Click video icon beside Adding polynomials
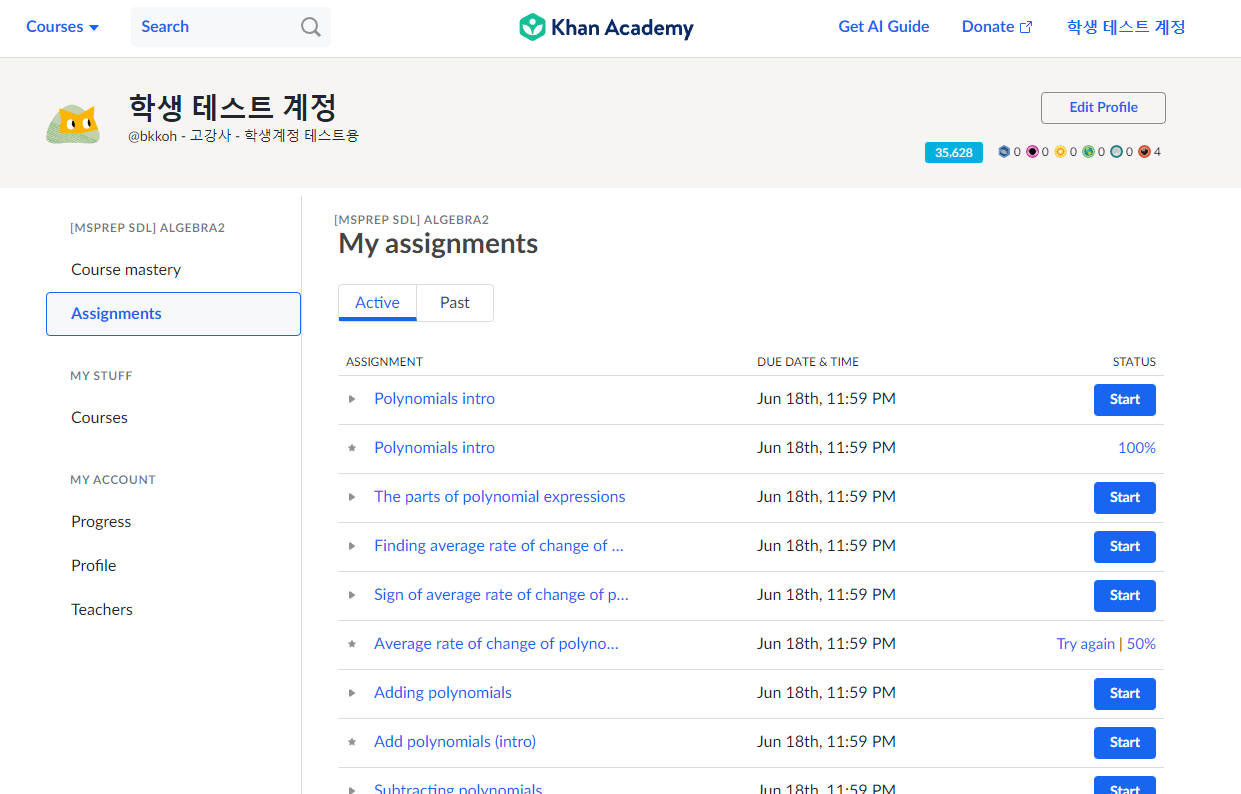Viewport: 1241px width, 794px height. (352, 693)
